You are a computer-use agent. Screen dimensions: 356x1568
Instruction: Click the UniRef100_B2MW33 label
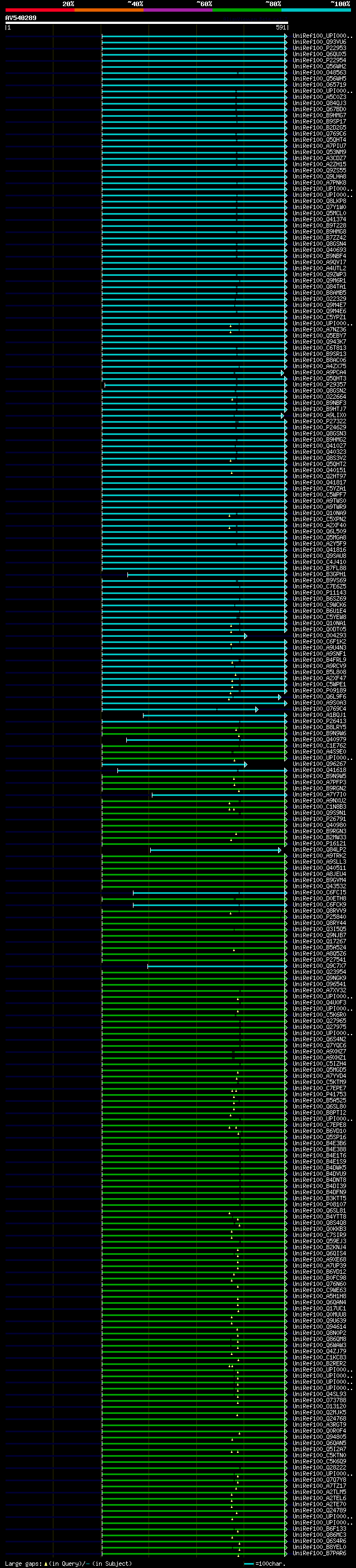click(x=319, y=838)
